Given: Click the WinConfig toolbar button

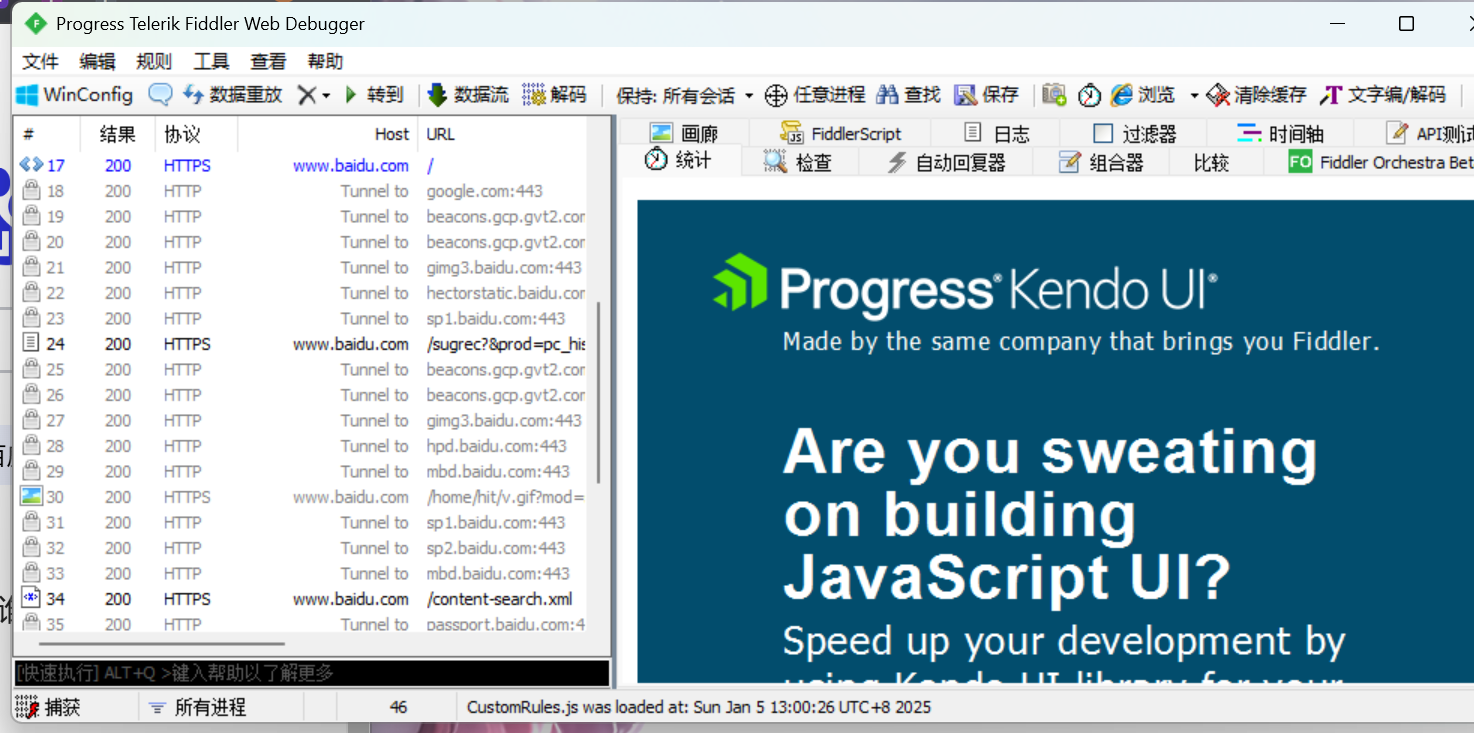Looking at the screenshot, I should pyautogui.click(x=75, y=95).
